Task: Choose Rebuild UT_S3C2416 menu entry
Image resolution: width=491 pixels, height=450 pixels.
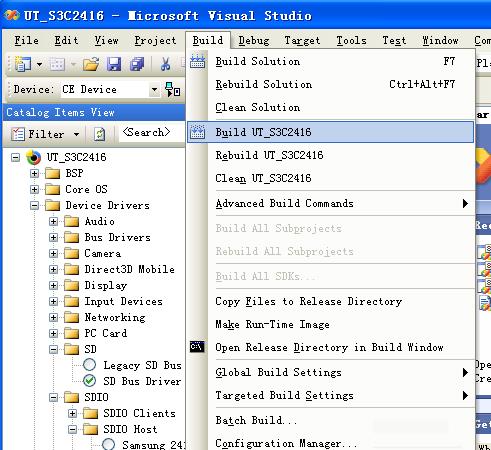Action: pyautogui.click(x=331, y=155)
